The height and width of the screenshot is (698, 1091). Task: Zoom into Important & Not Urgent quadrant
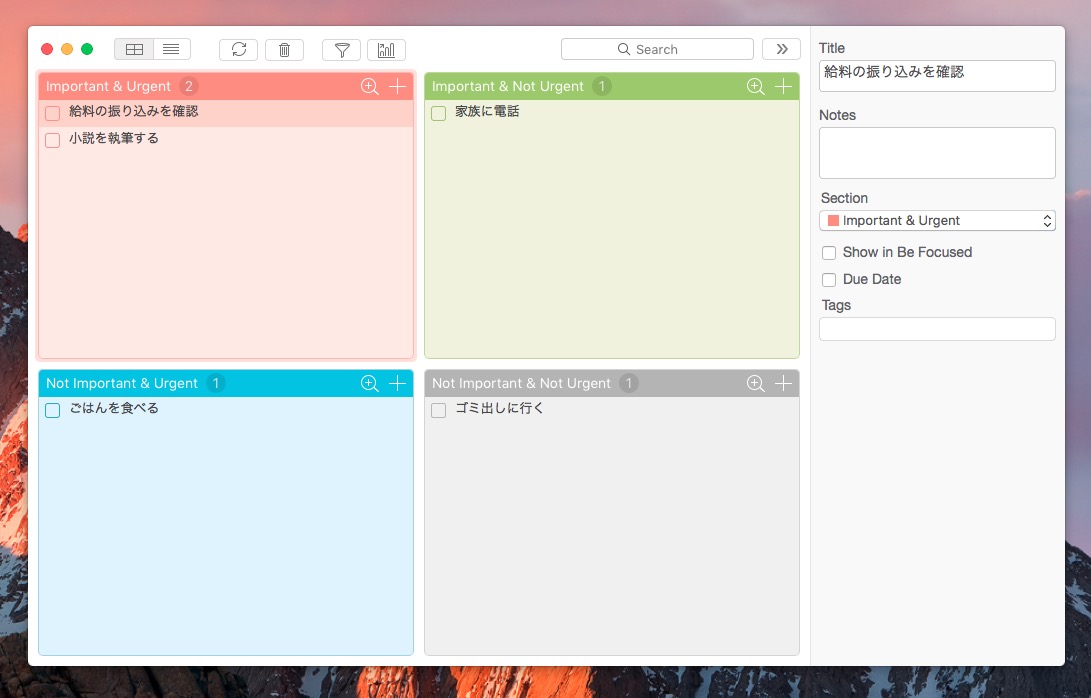pyautogui.click(x=756, y=86)
